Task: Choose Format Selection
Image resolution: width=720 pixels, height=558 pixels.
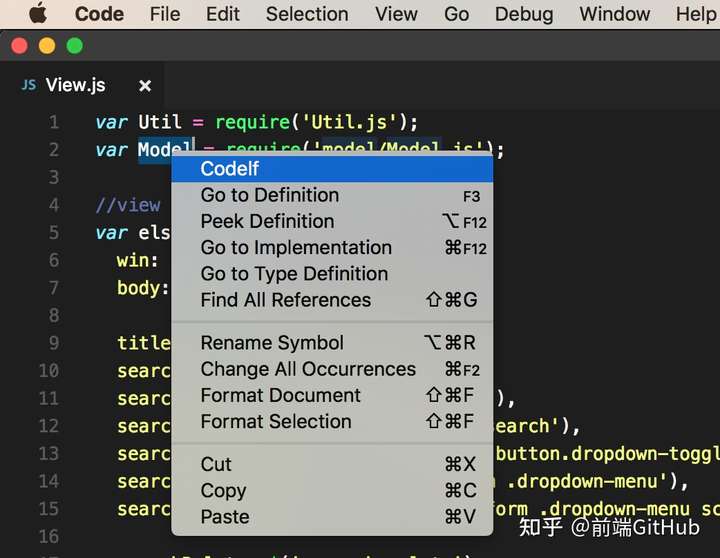Action: click(332, 421)
